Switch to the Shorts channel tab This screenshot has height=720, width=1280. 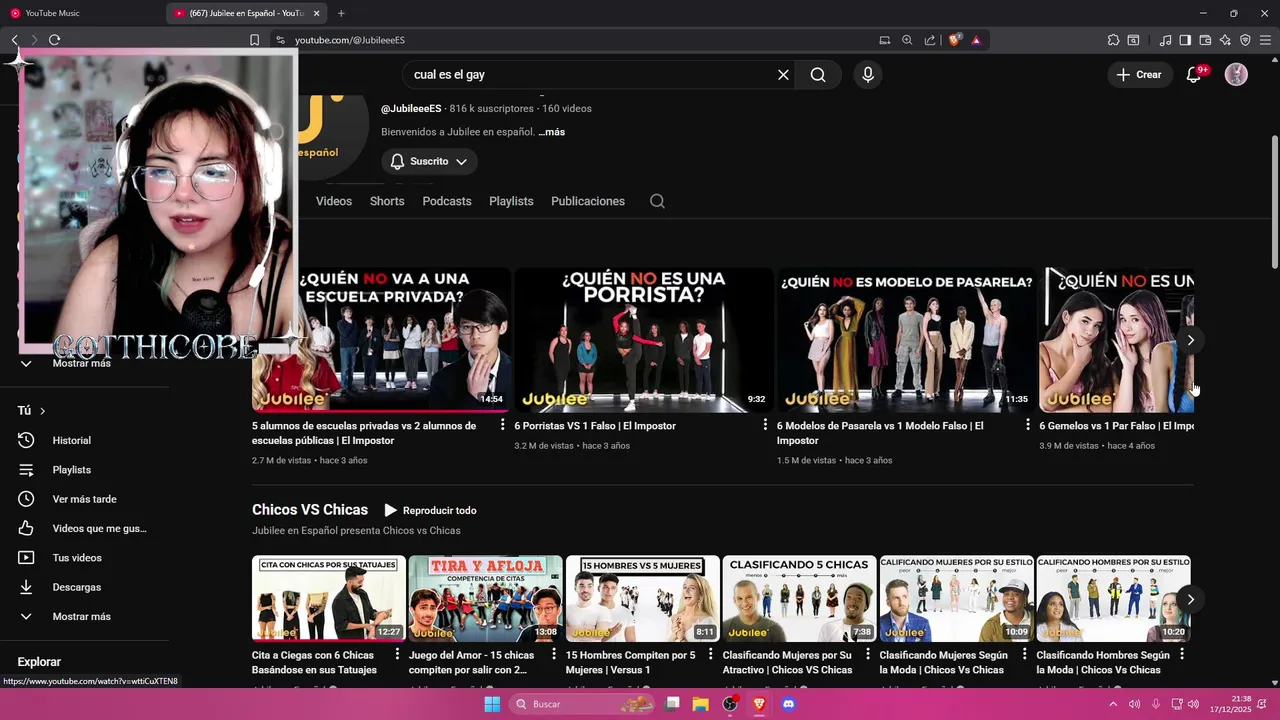[x=387, y=201]
